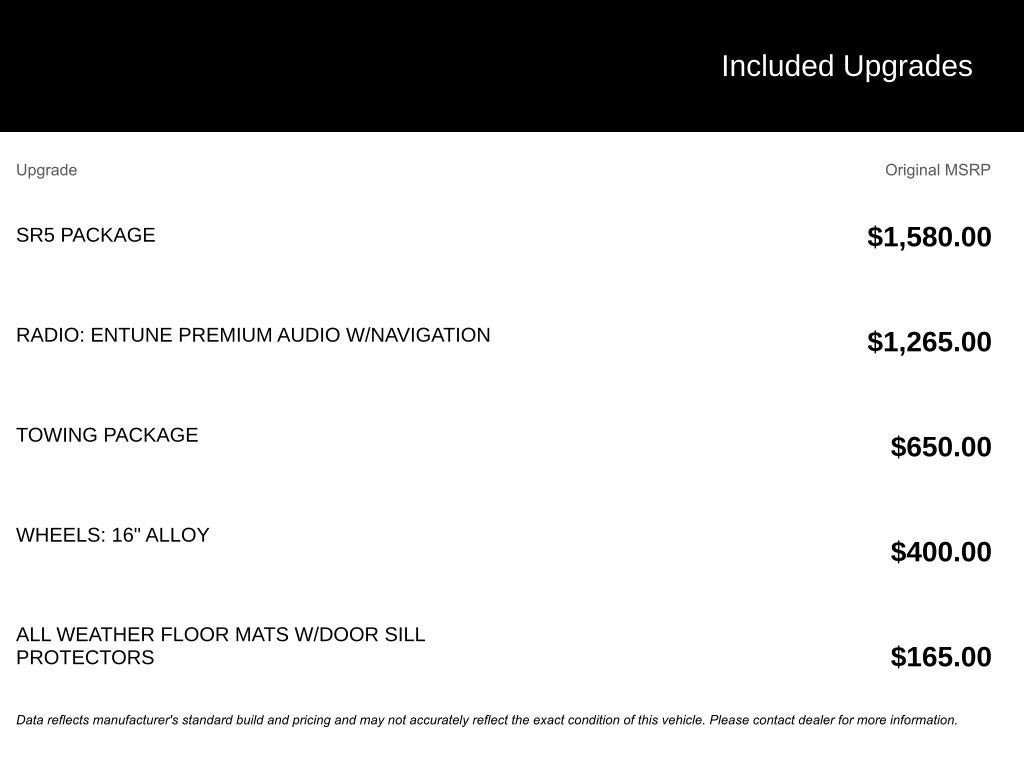Select the Wheels 16" Alloy upgrade
The image size is (1024, 768).
[x=112, y=535]
